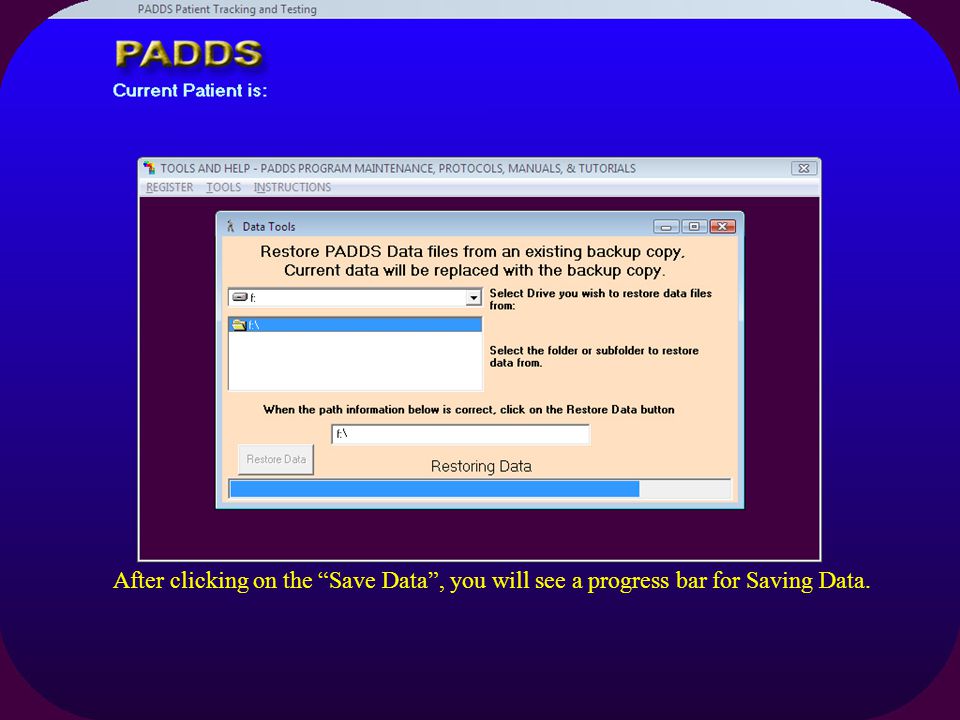Open the TOOLS menu

tap(223, 187)
